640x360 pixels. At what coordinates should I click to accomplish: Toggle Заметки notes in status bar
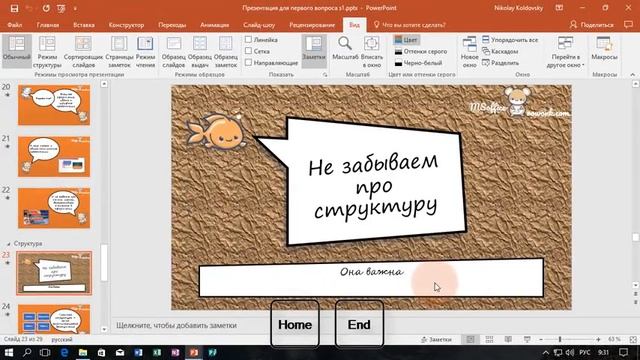tap(436, 339)
